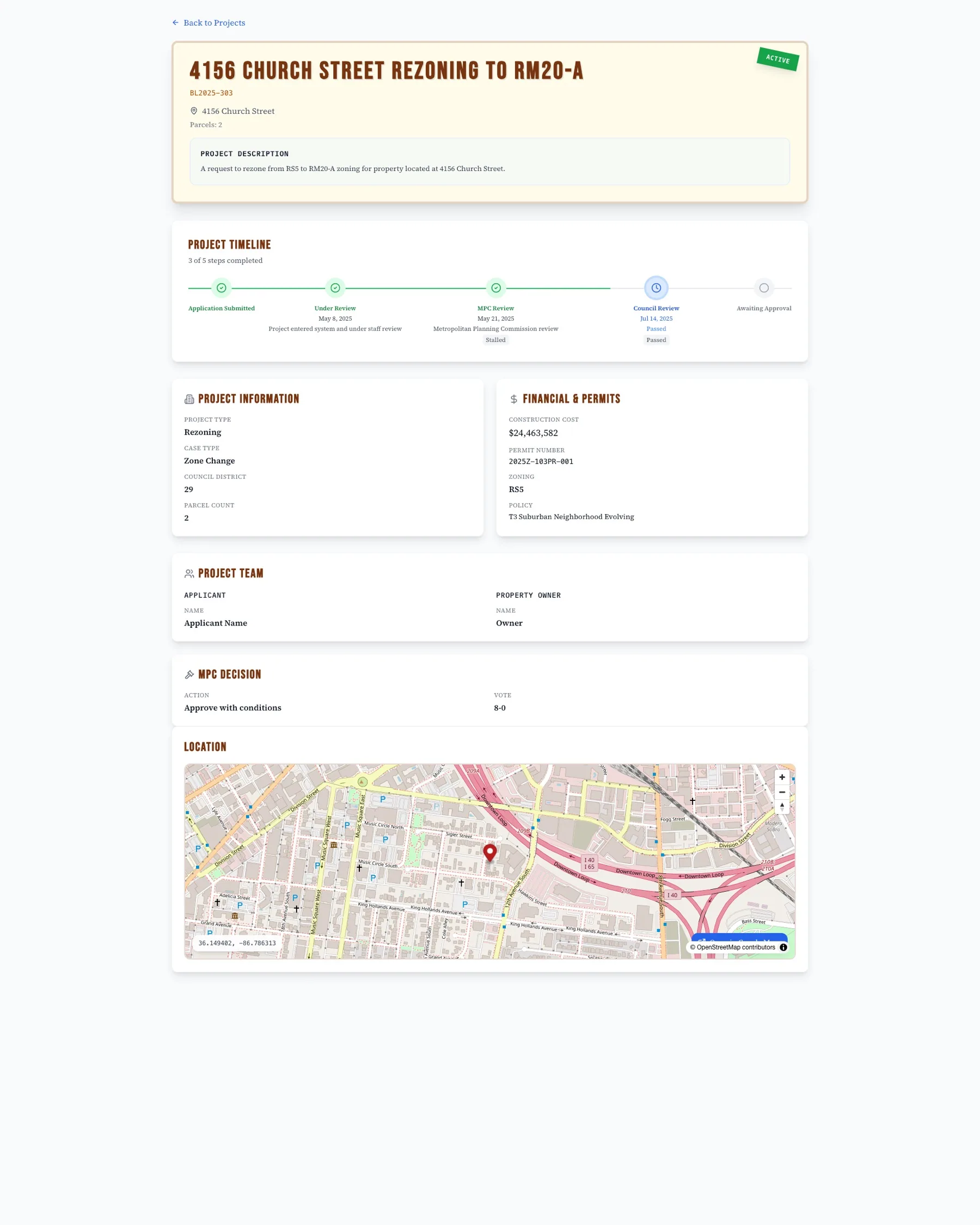Click the coordinates 36.149402, -86.786313 label
Screen dimensions: 980x1225
pos(237,943)
